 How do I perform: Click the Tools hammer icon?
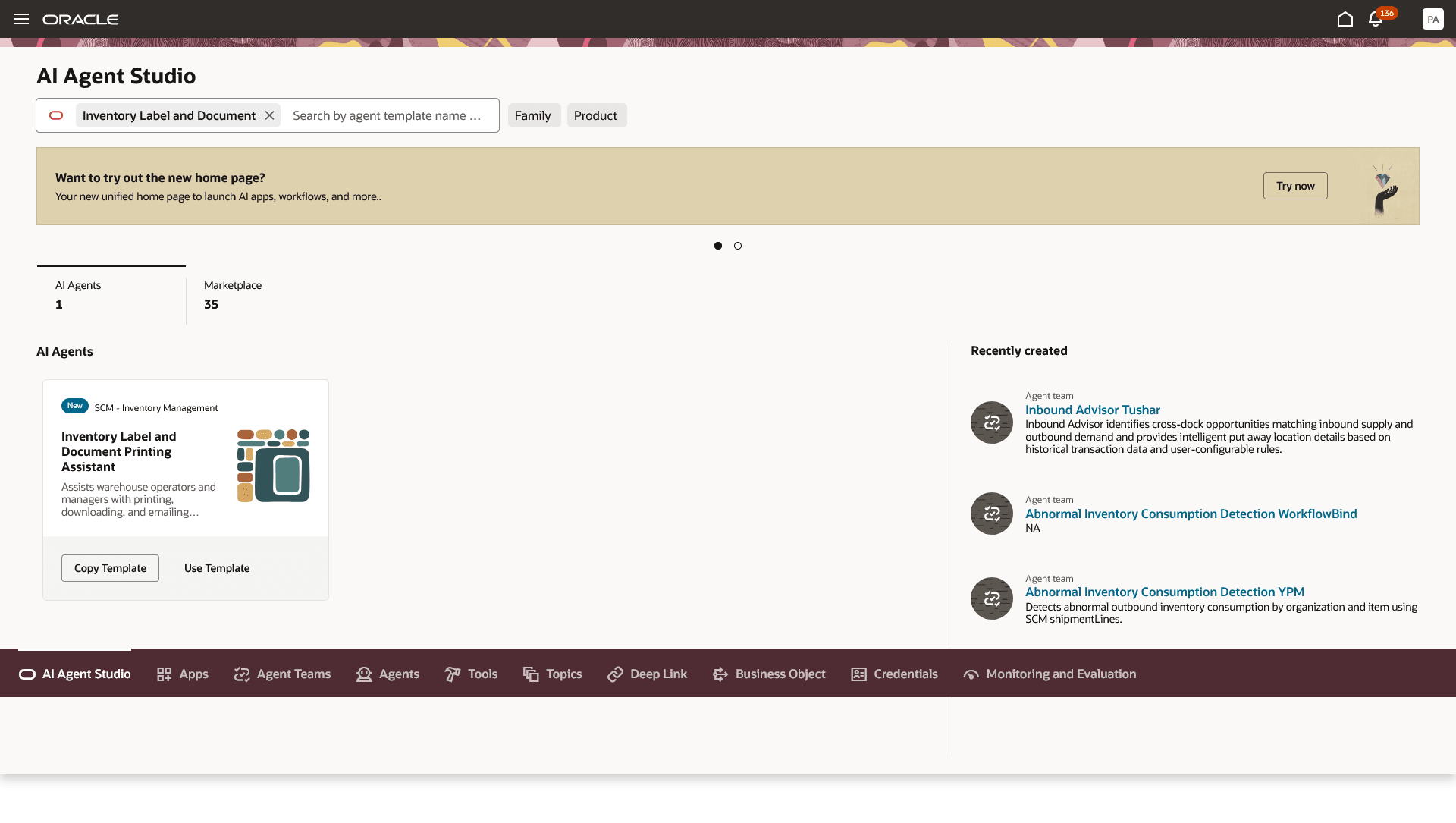click(453, 674)
